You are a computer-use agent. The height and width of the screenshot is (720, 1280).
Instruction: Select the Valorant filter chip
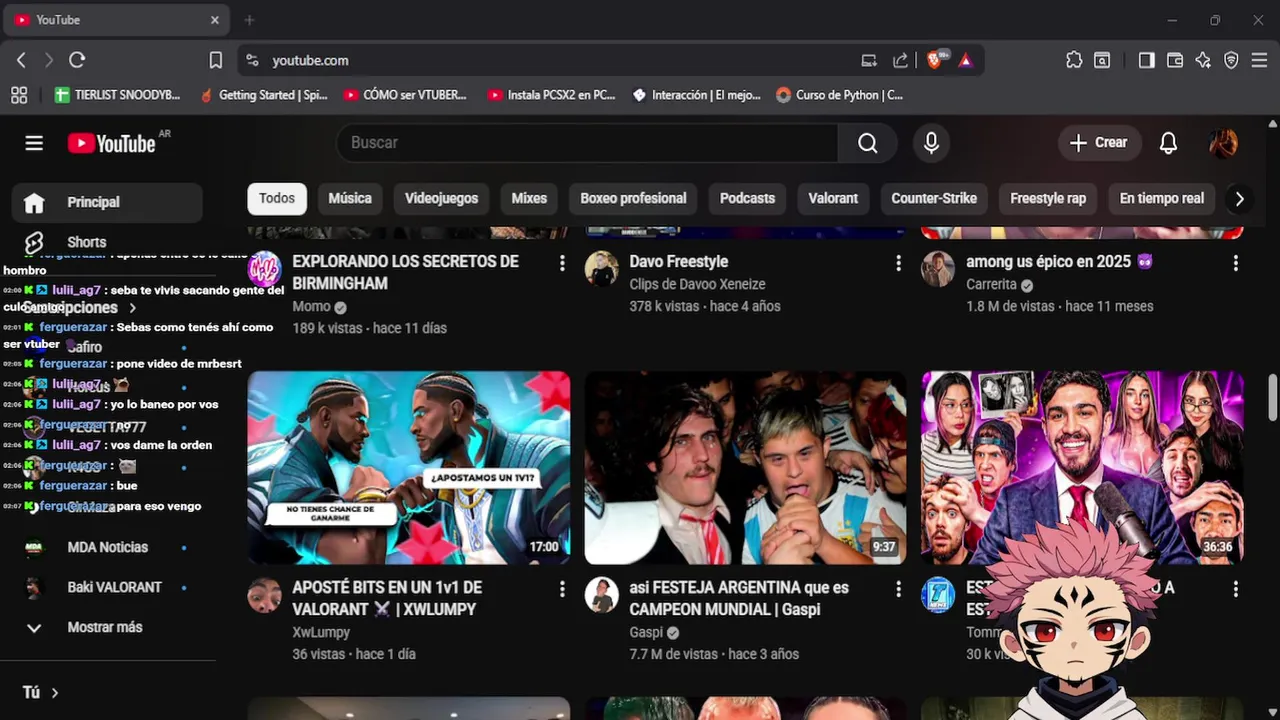coord(833,198)
